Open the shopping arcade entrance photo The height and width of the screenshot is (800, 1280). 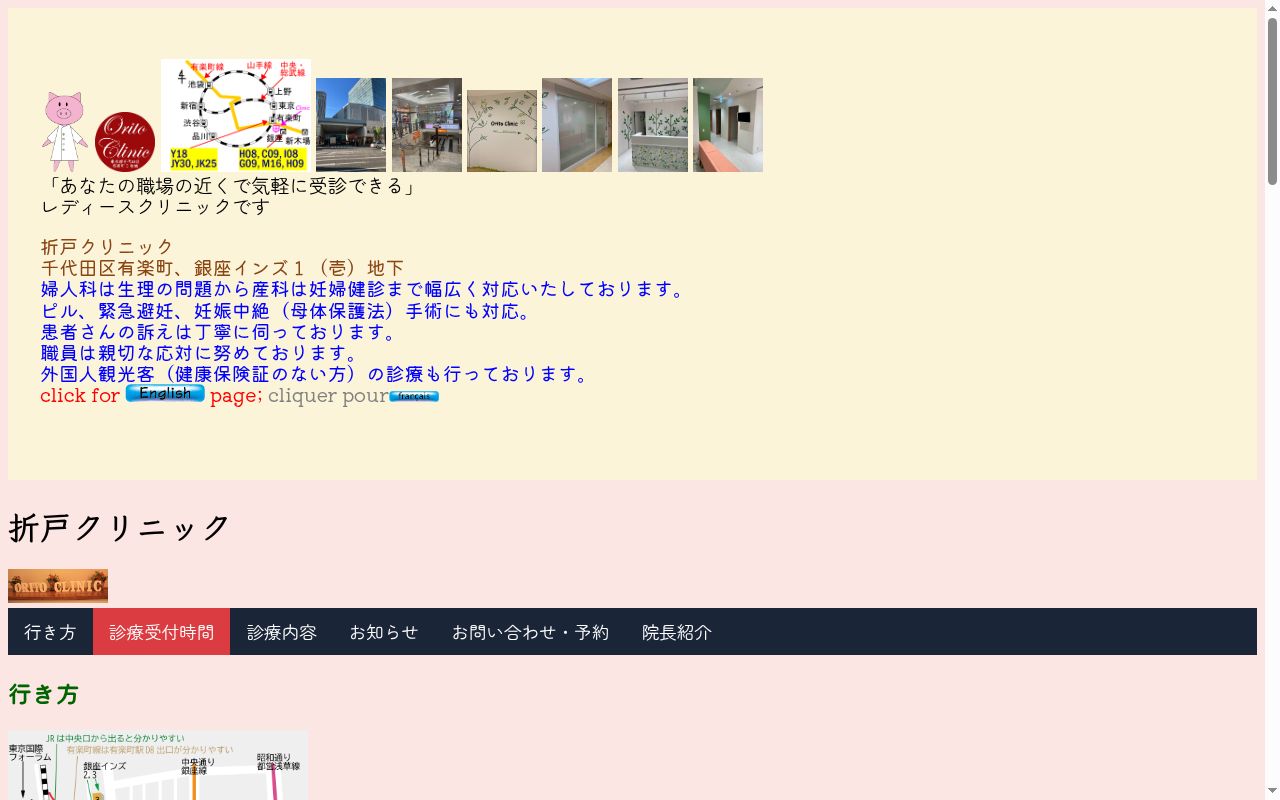pyautogui.click(x=427, y=125)
